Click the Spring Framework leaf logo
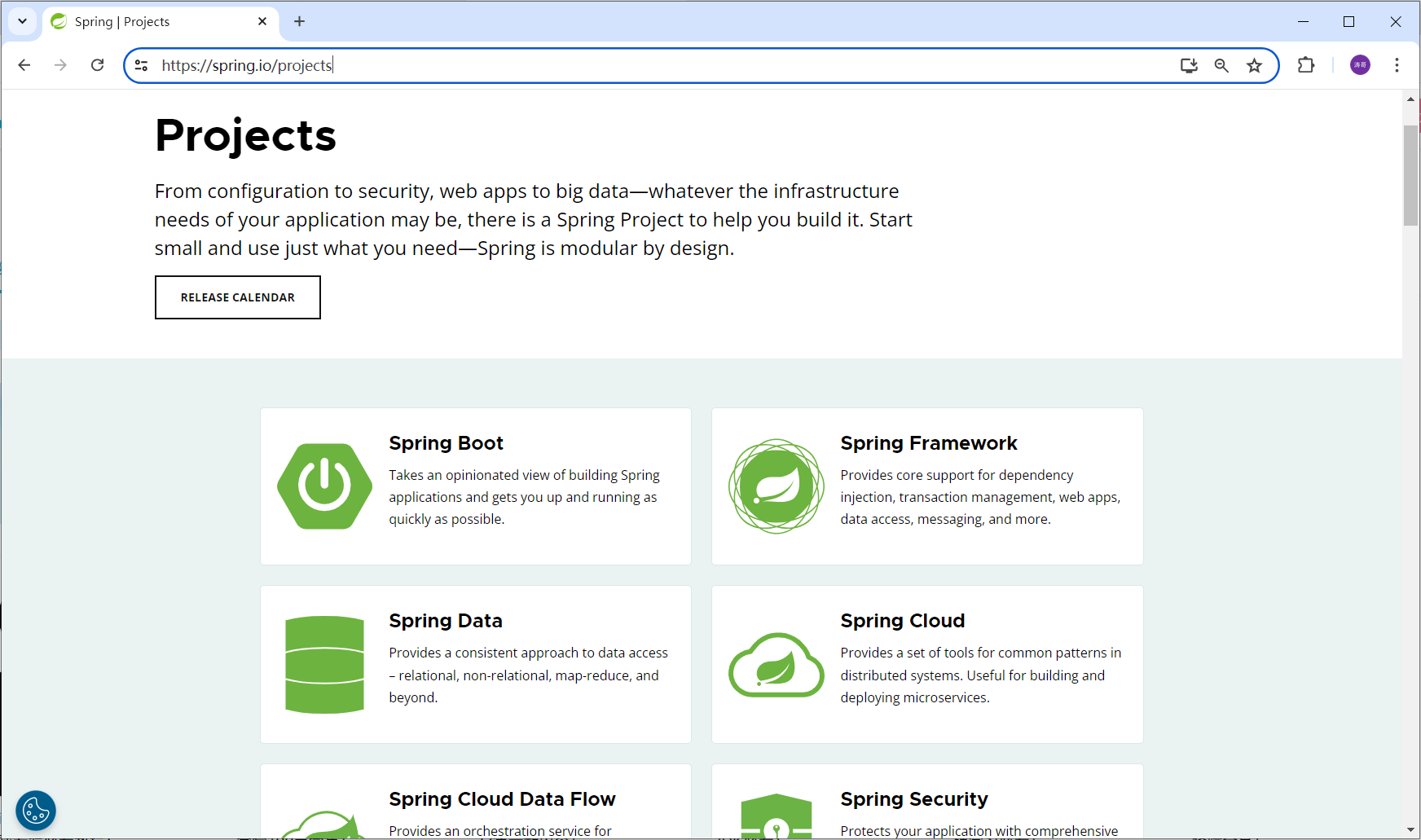 pos(776,486)
